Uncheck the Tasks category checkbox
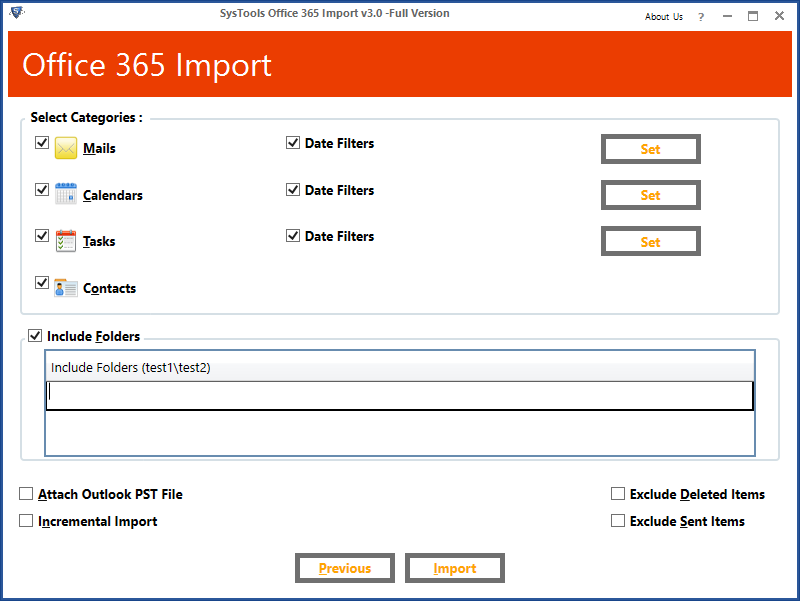The height and width of the screenshot is (601, 800). [x=42, y=235]
